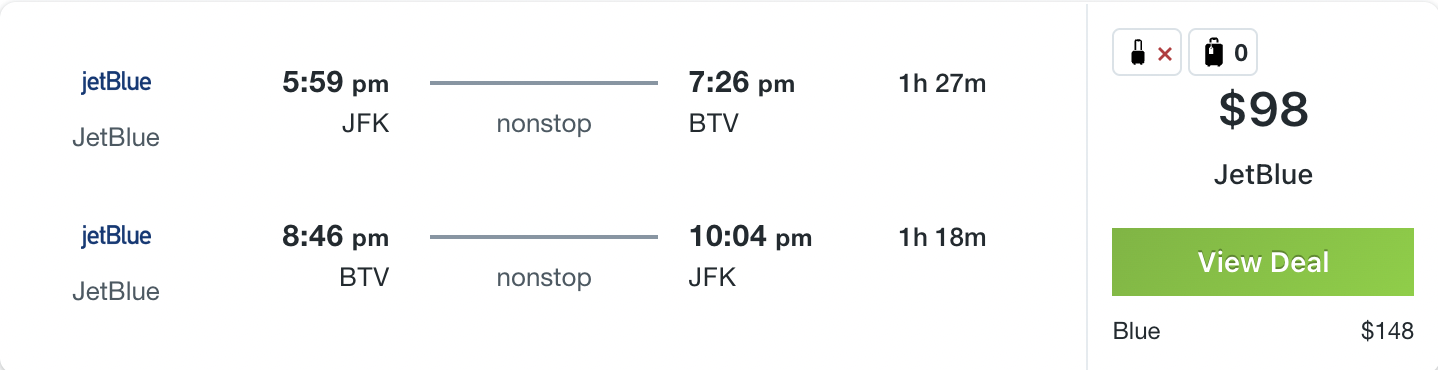Click the checked bag count icon
Image resolution: width=1438 pixels, height=370 pixels.
[x=1223, y=53]
